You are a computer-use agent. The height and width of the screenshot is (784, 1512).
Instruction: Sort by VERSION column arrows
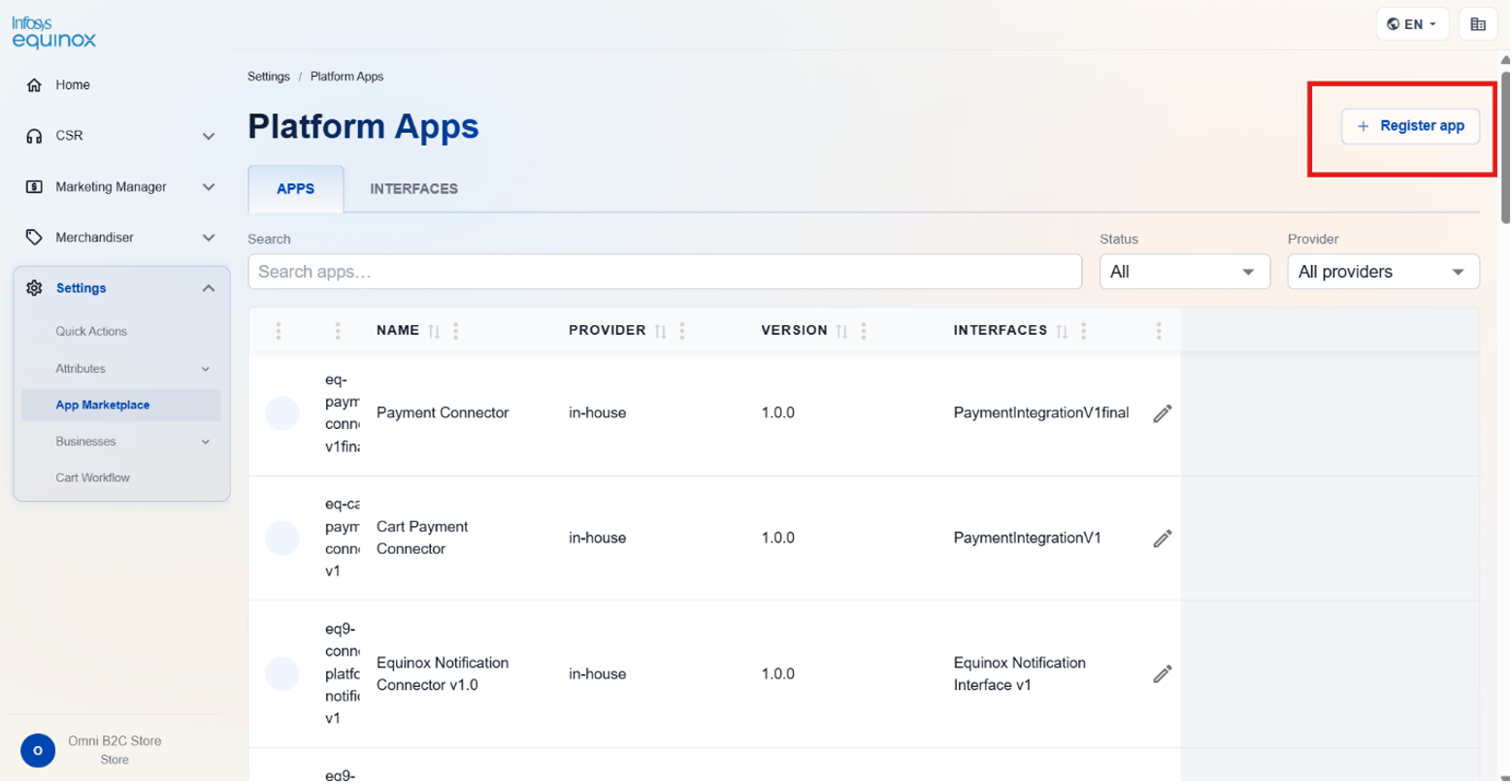pyautogui.click(x=841, y=332)
